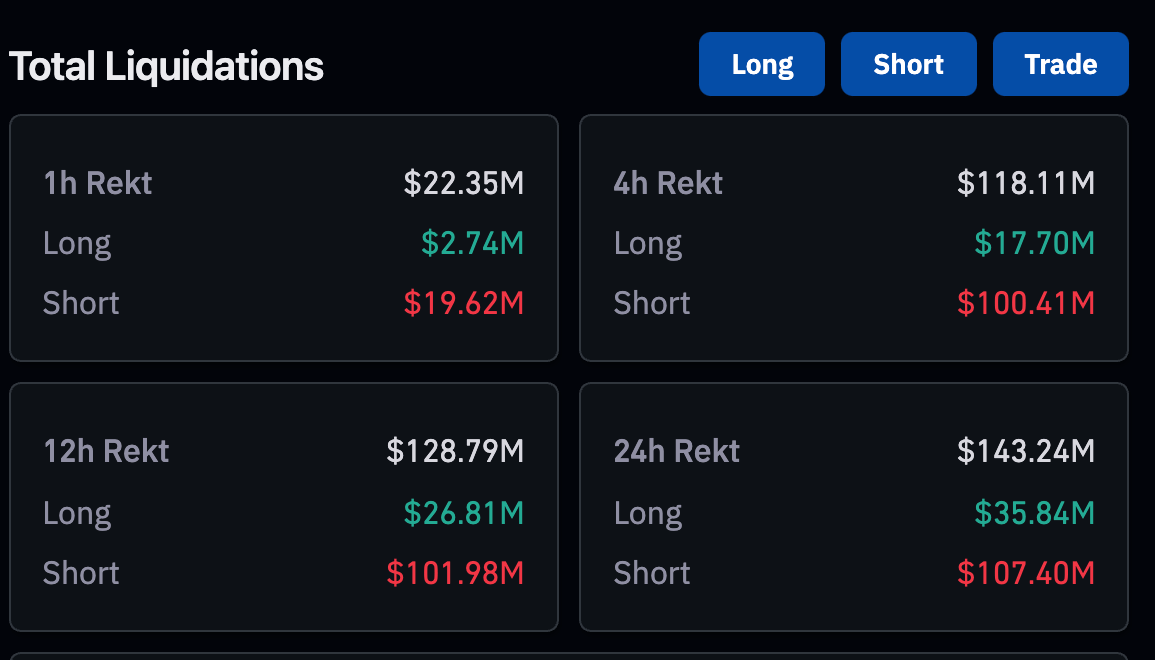Click the 24h short value $107.40M
This screenshot has width=1155, height=660.
click(1026, 573)
